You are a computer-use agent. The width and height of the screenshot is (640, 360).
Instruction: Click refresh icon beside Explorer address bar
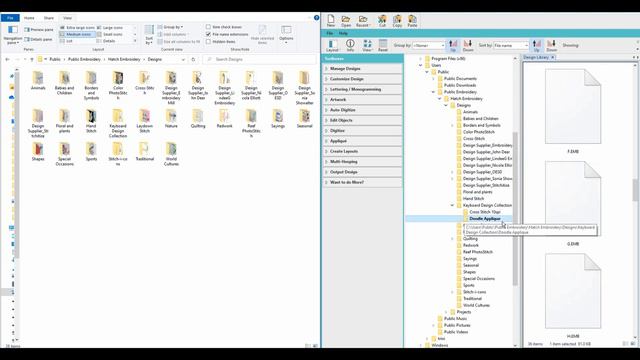click(193, 59)
